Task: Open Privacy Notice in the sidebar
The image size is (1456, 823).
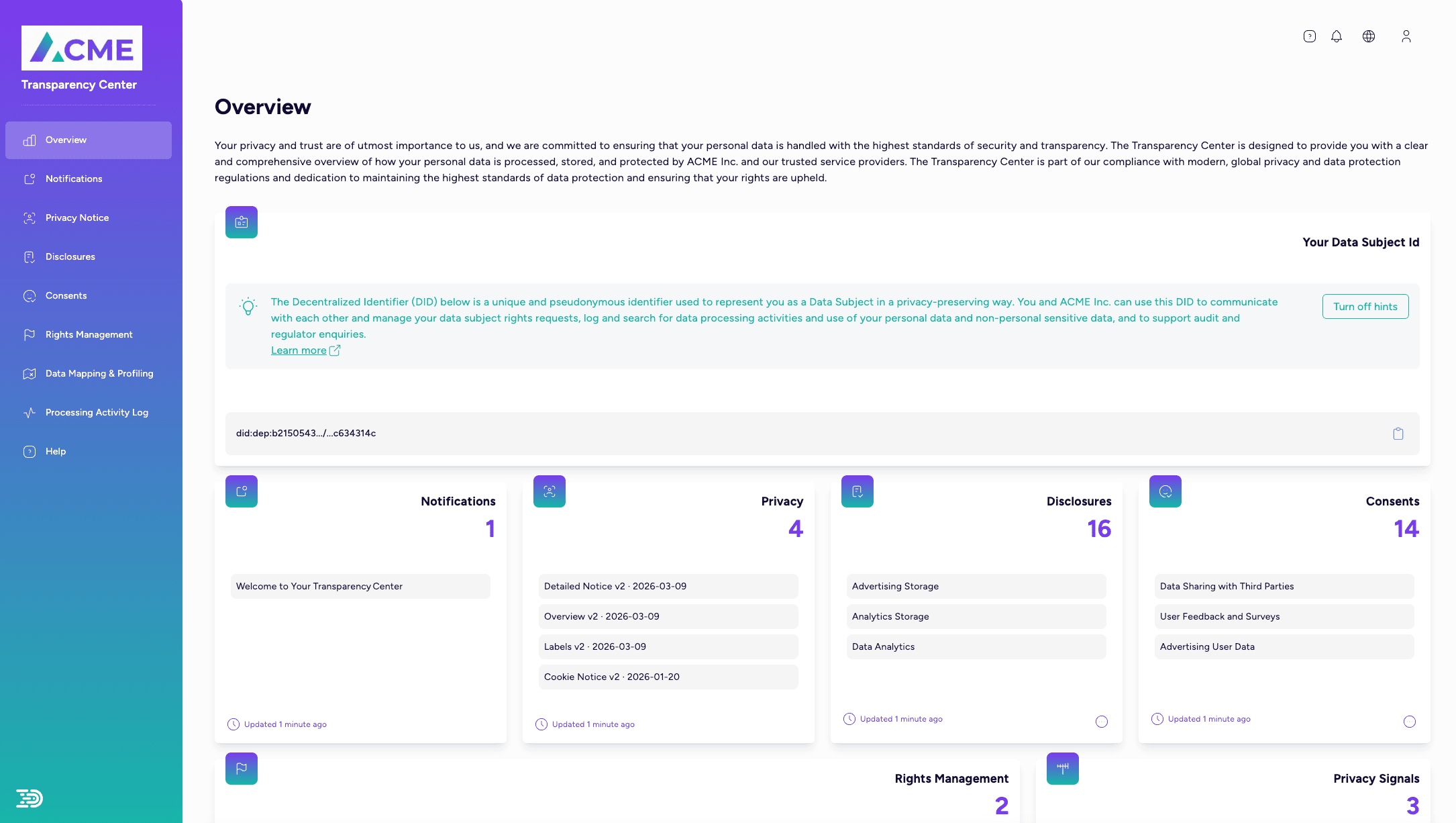Action: (77, 218)
